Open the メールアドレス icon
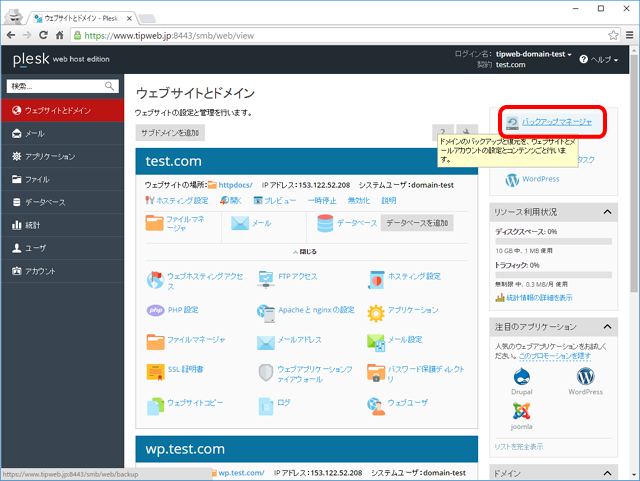This screenshot has height=481, width=640. click(266, 343)
